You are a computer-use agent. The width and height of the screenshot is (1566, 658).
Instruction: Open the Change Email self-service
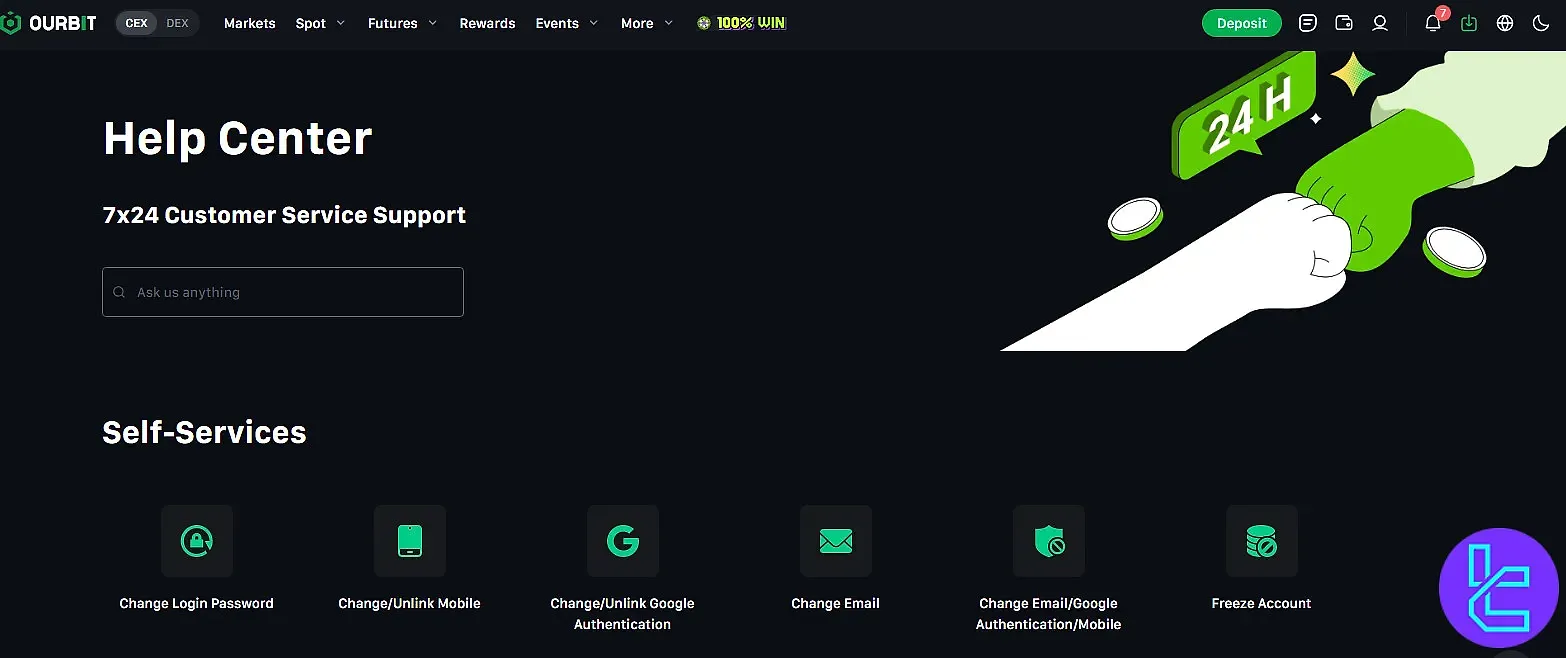835,541
